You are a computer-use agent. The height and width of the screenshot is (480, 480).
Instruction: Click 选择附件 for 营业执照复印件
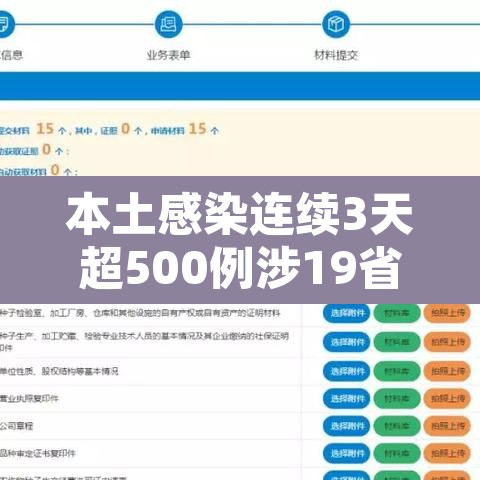346,398
